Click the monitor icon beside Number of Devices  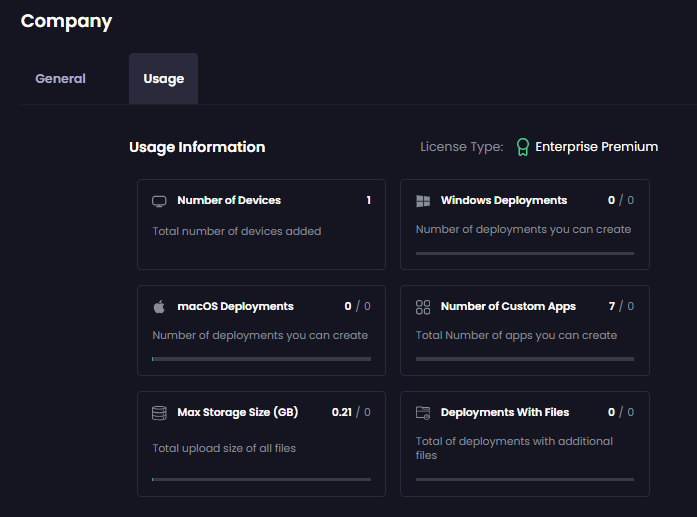click(x=159, y=201)
